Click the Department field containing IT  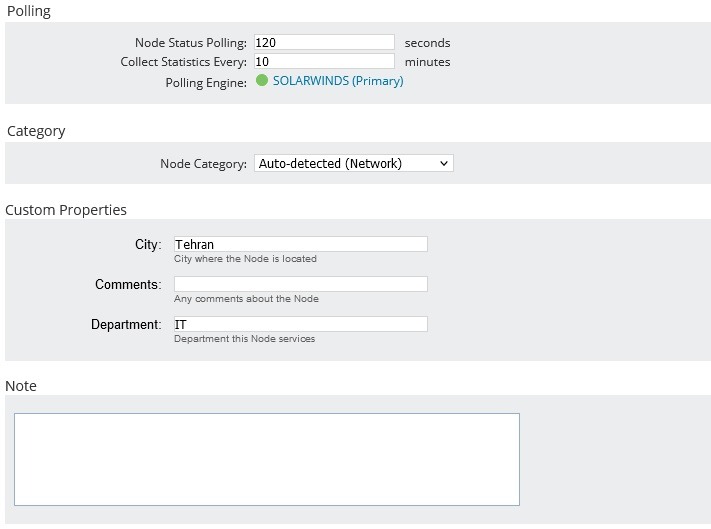pyautogui.click(x=300, y=324)
